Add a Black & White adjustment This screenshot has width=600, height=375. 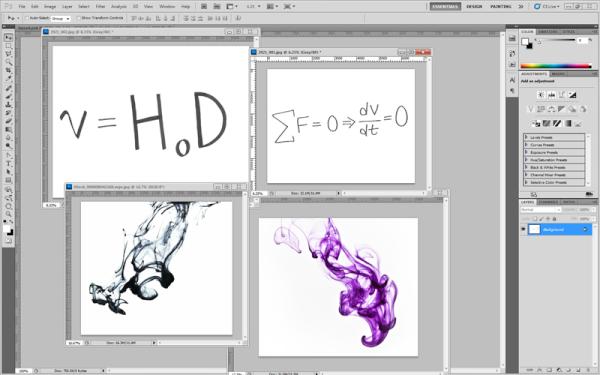(x=561, y=109)
